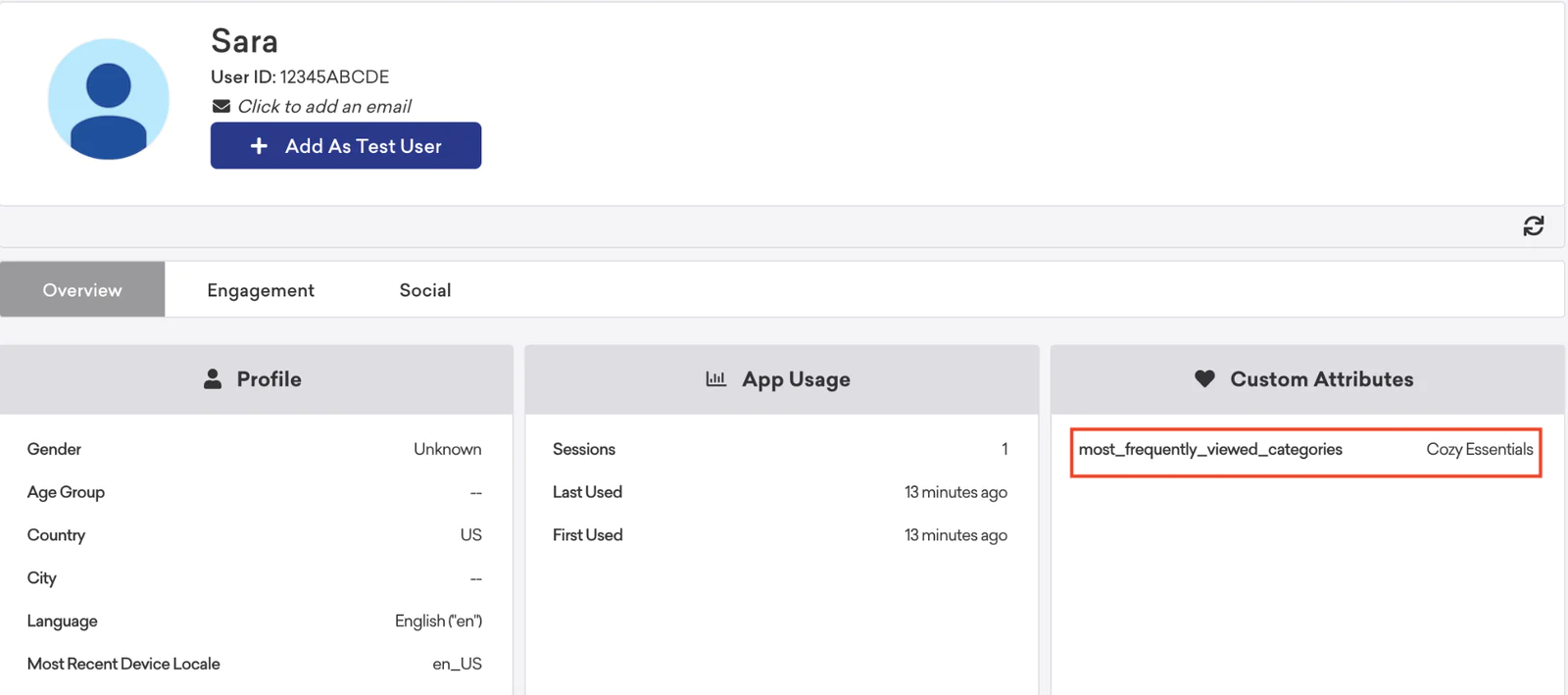Click the heart icon beside Custom Attributes
The image size is (1568, 695).
1204,379
